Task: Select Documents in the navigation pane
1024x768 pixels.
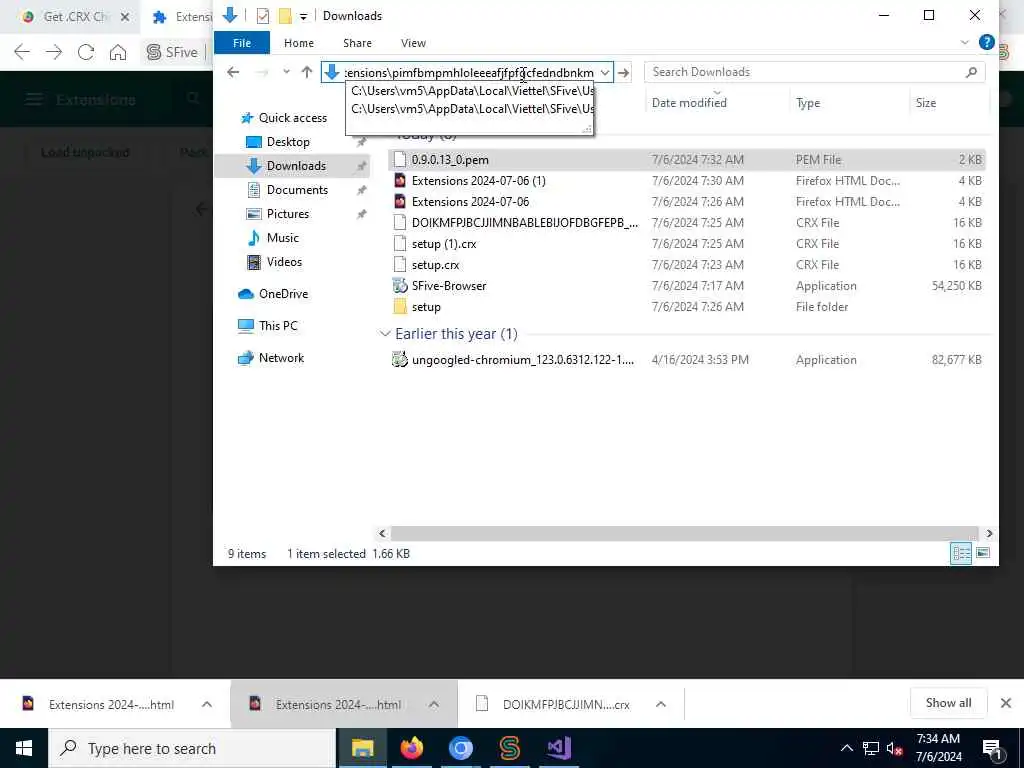Action: 296,190
